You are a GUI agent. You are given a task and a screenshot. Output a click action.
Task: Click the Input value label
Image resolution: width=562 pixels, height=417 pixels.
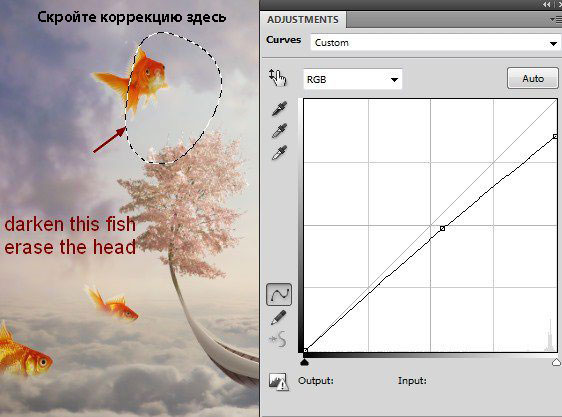412,380
